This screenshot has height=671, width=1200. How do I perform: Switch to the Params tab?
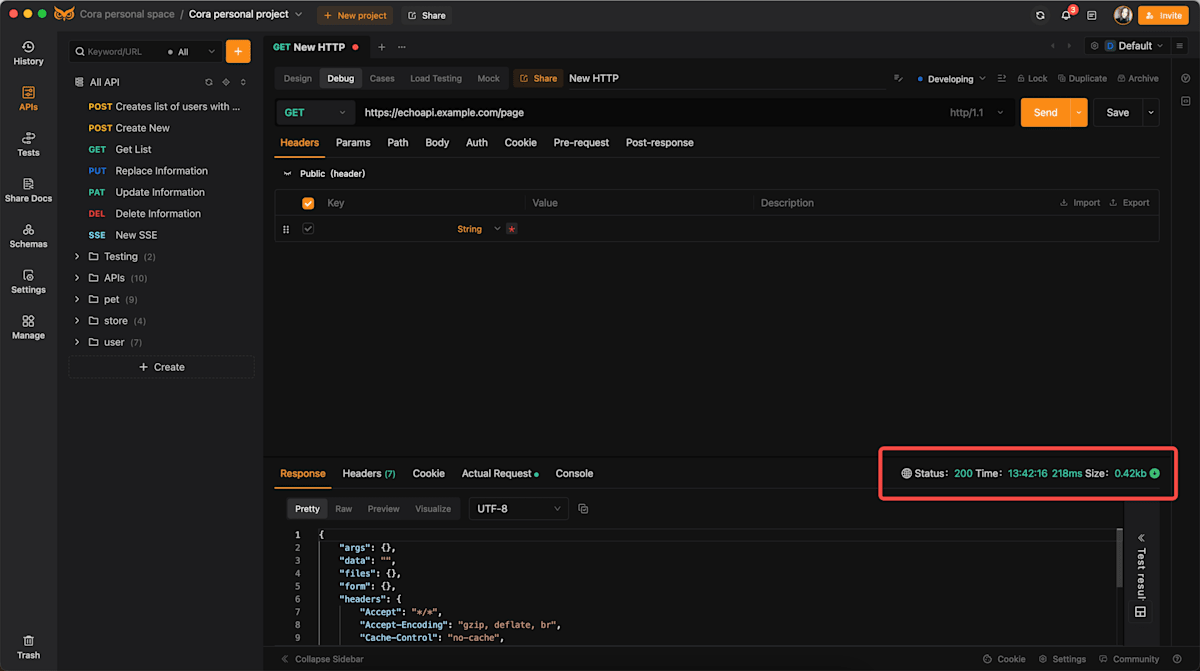pyautogui.click(x=353, y=143)
